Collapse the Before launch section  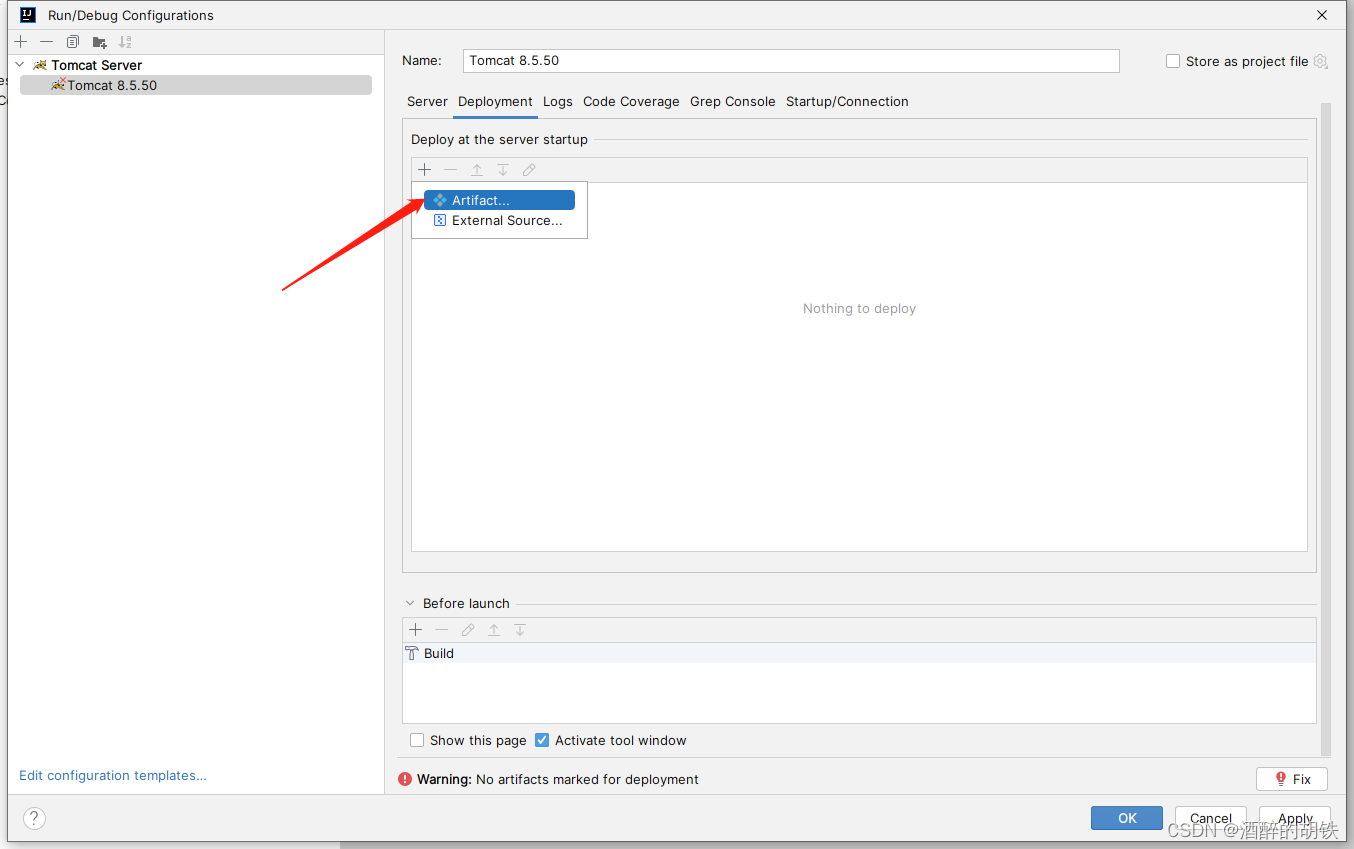click(410, 603)
